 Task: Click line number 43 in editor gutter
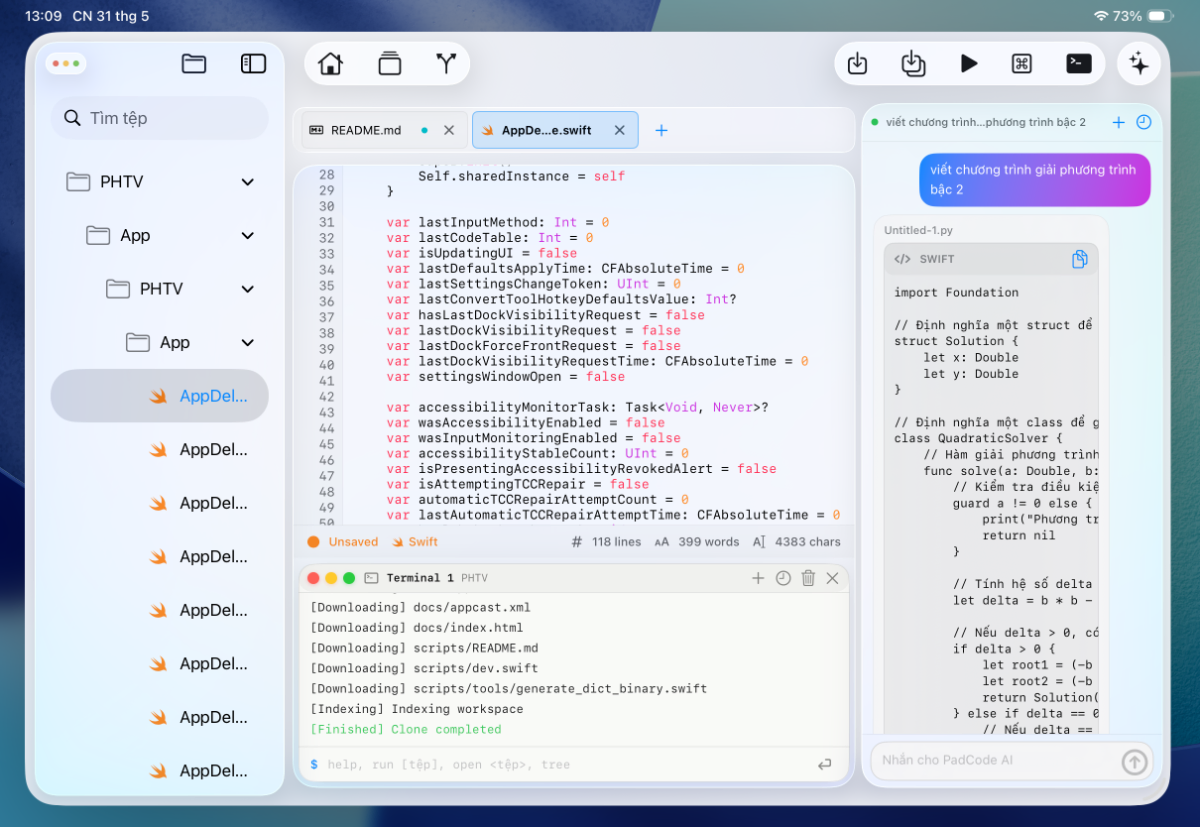coord(326,412)
